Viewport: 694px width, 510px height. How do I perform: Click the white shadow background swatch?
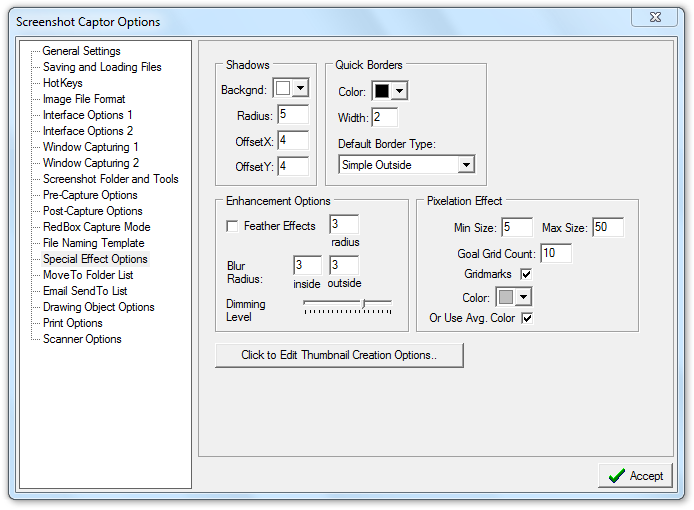click(x=283, y=88)
